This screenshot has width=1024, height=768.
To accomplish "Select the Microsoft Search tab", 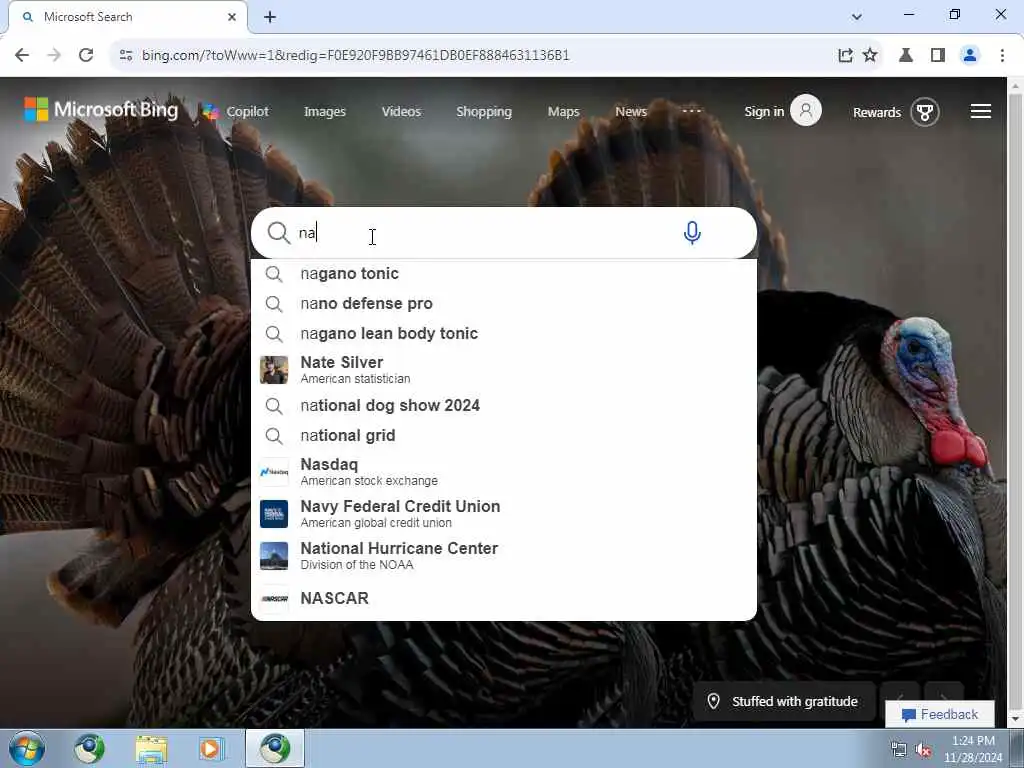I will tap(127, 17).
